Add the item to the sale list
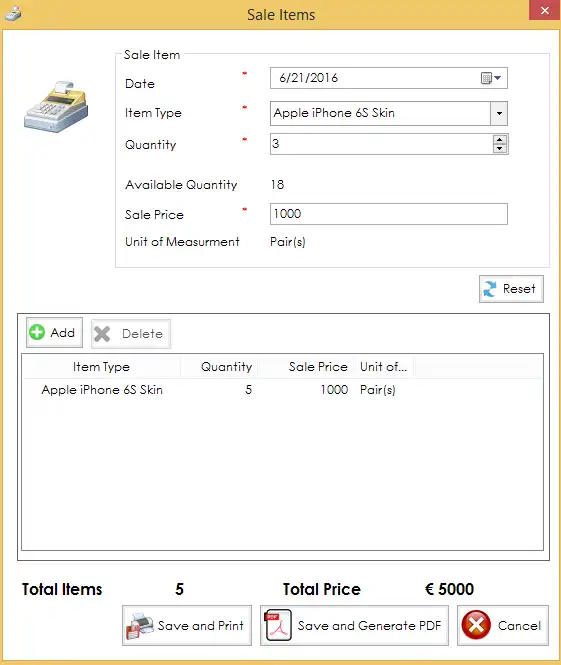The height and width of the screenshot is (665, 561). tap(54, 332)
